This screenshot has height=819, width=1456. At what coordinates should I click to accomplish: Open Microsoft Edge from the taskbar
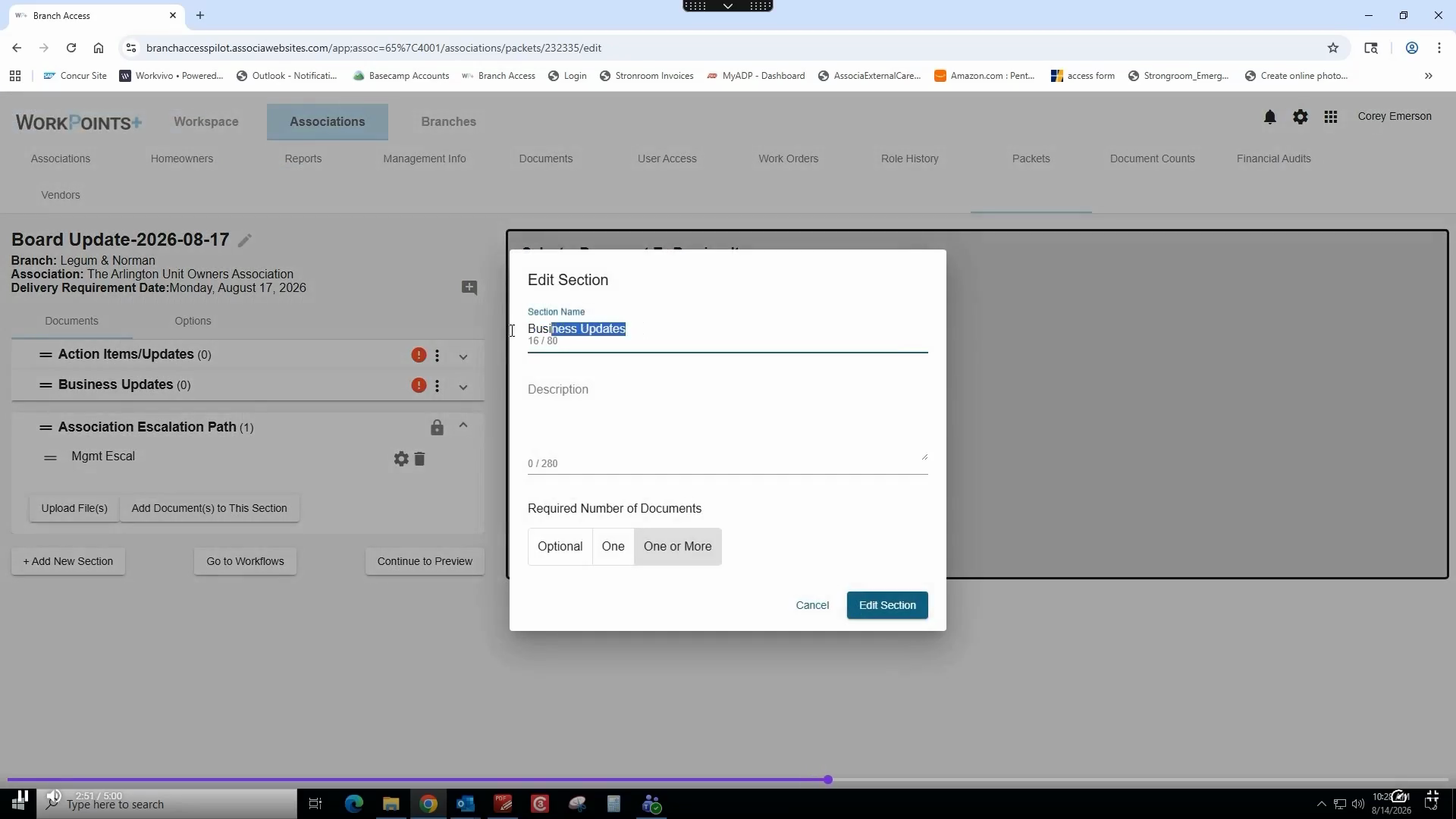click(x=354, y=804)
